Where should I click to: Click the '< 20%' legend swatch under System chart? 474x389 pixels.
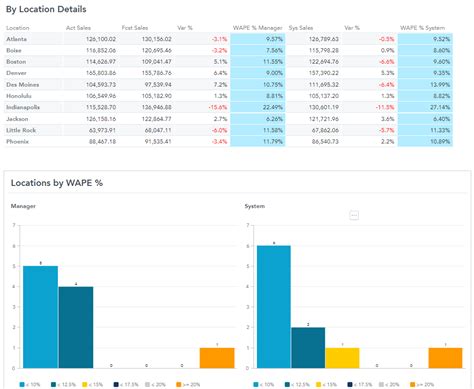coord(381,385)
